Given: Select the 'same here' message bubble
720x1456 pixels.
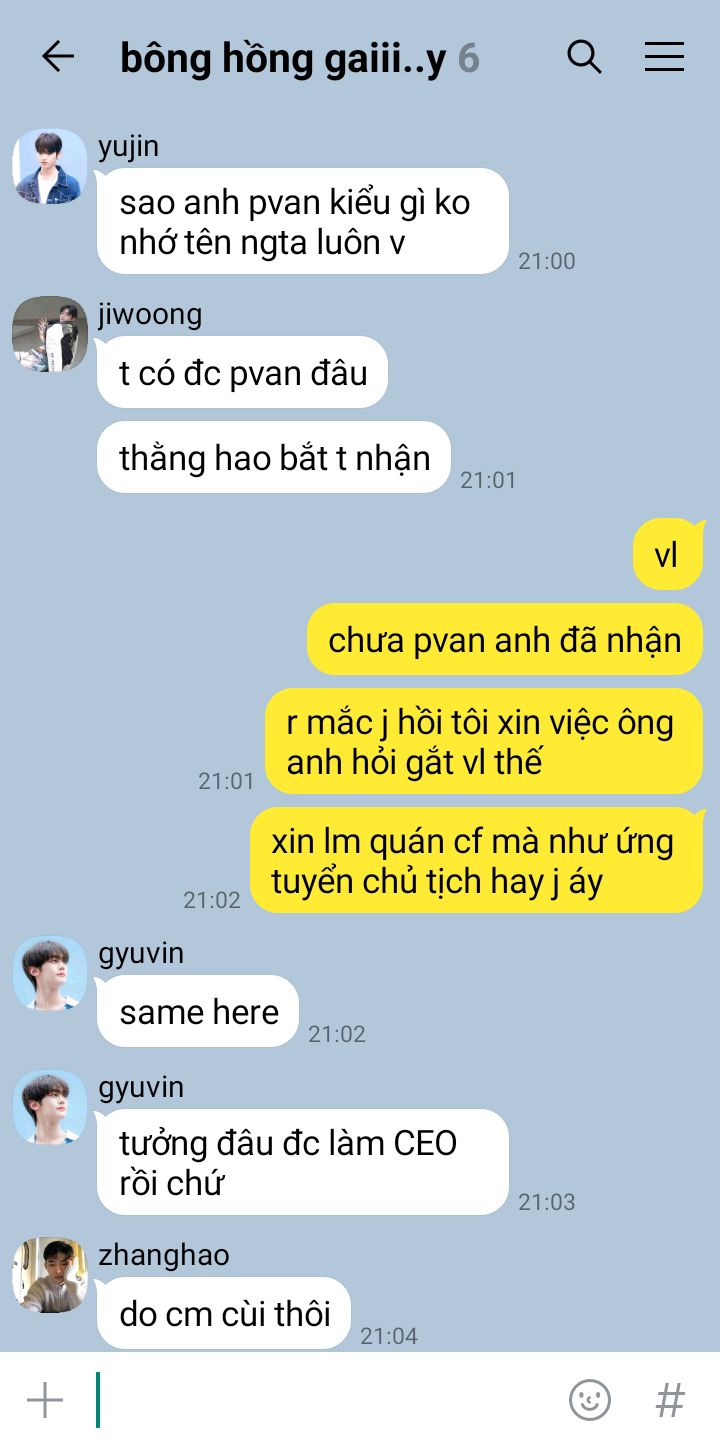Looking at the screenshot, I should 198,1011.
